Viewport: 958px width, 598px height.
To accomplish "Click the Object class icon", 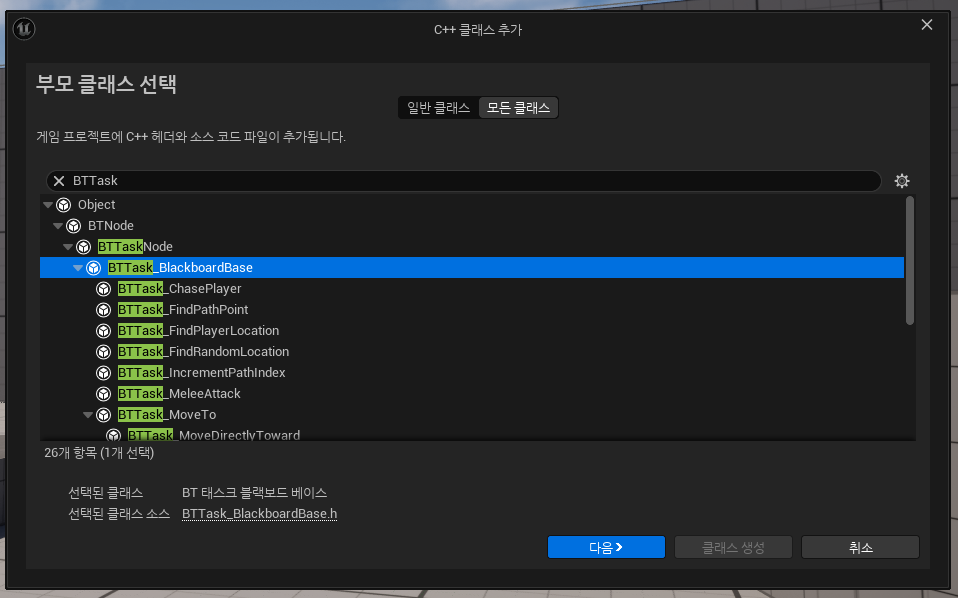I will 64,205.
